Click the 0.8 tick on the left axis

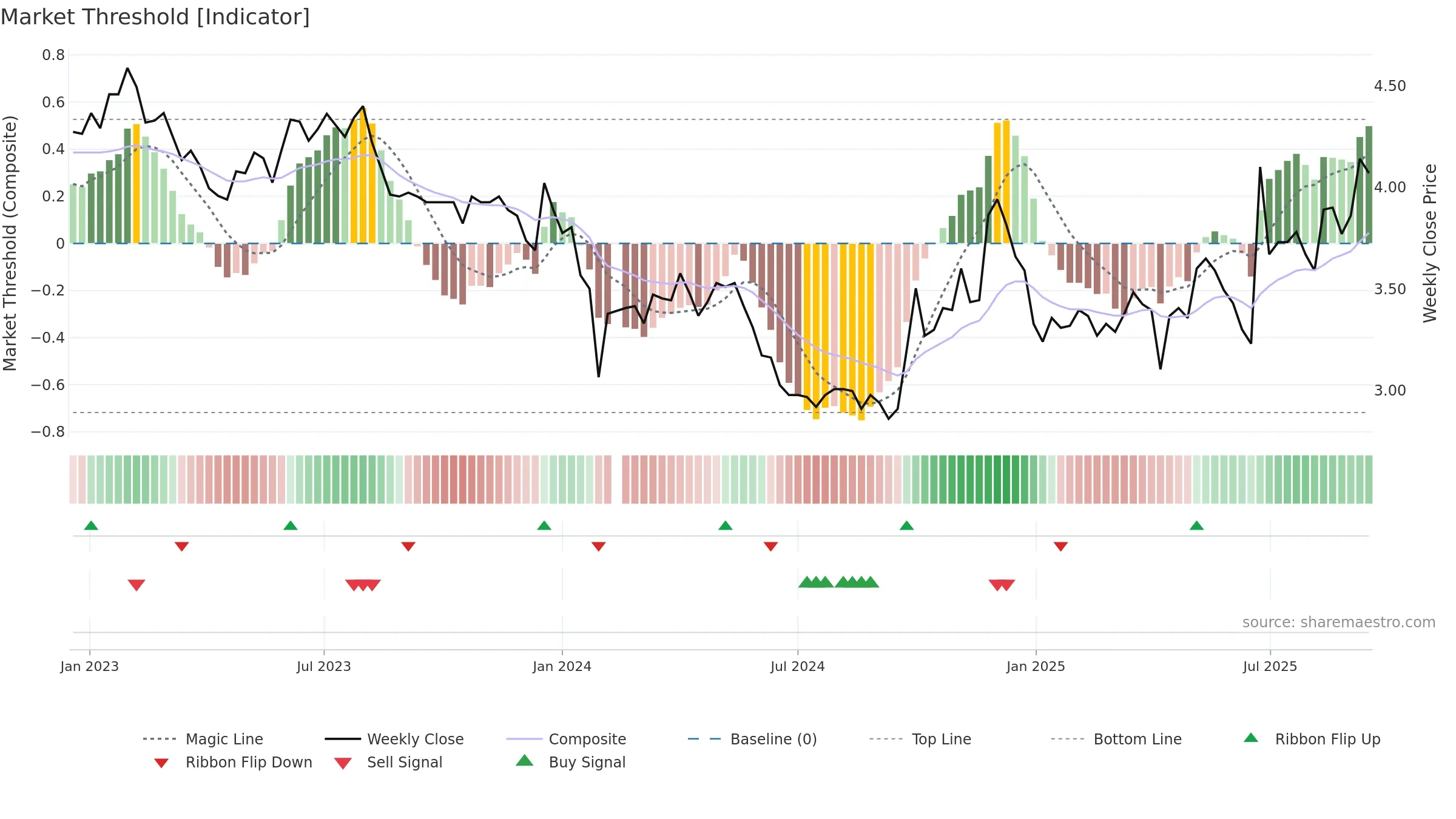pos(53,55)
